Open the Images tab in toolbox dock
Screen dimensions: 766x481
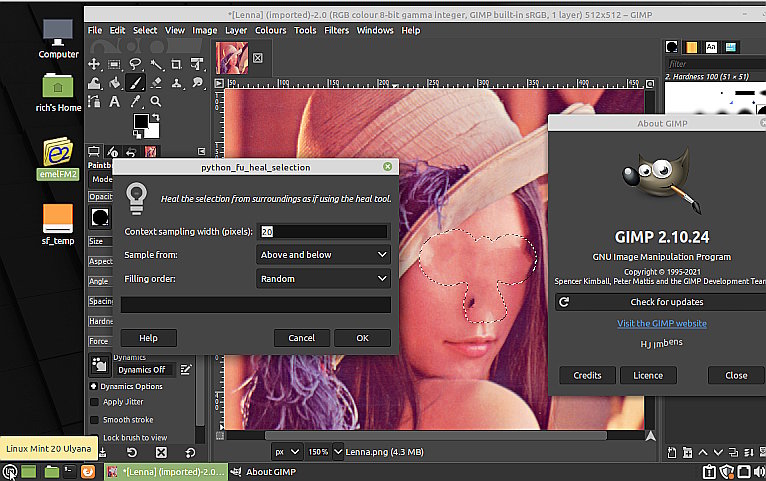[150, 151]
